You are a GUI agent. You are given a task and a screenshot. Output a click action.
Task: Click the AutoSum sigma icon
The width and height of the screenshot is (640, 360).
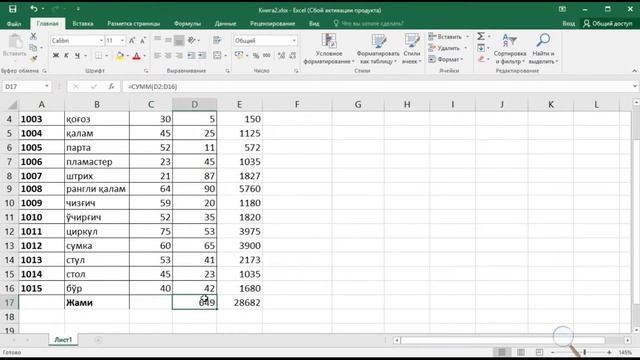point(481,36)
